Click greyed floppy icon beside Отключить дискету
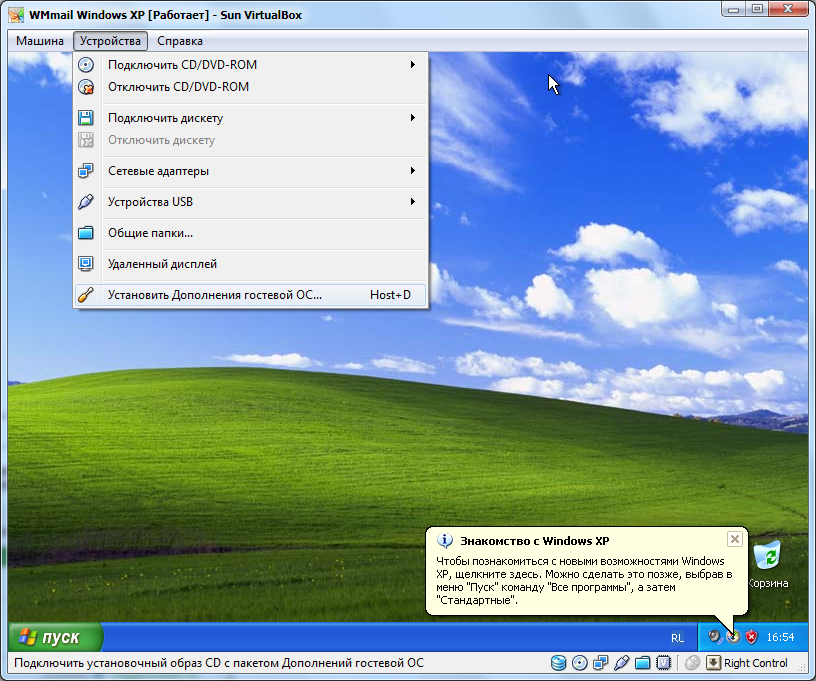The width and height of the screenshot is (816, 681). [x=86, y=140]
